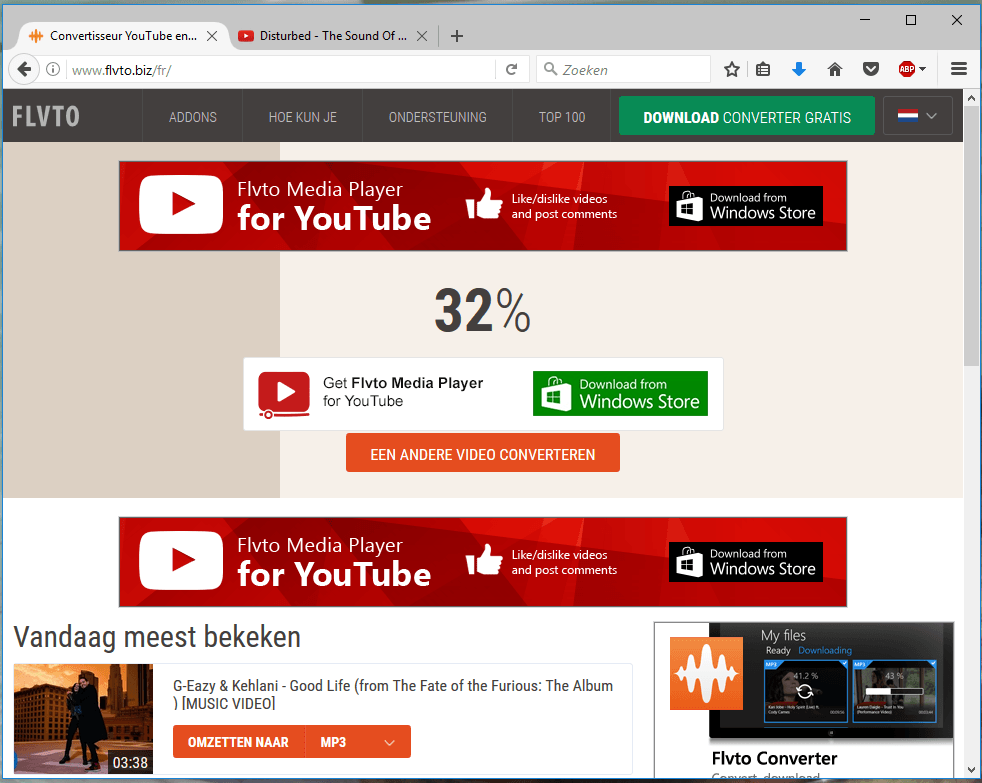Go back with the browser back arrow
The image size is (982, 783).
point(24,69)
